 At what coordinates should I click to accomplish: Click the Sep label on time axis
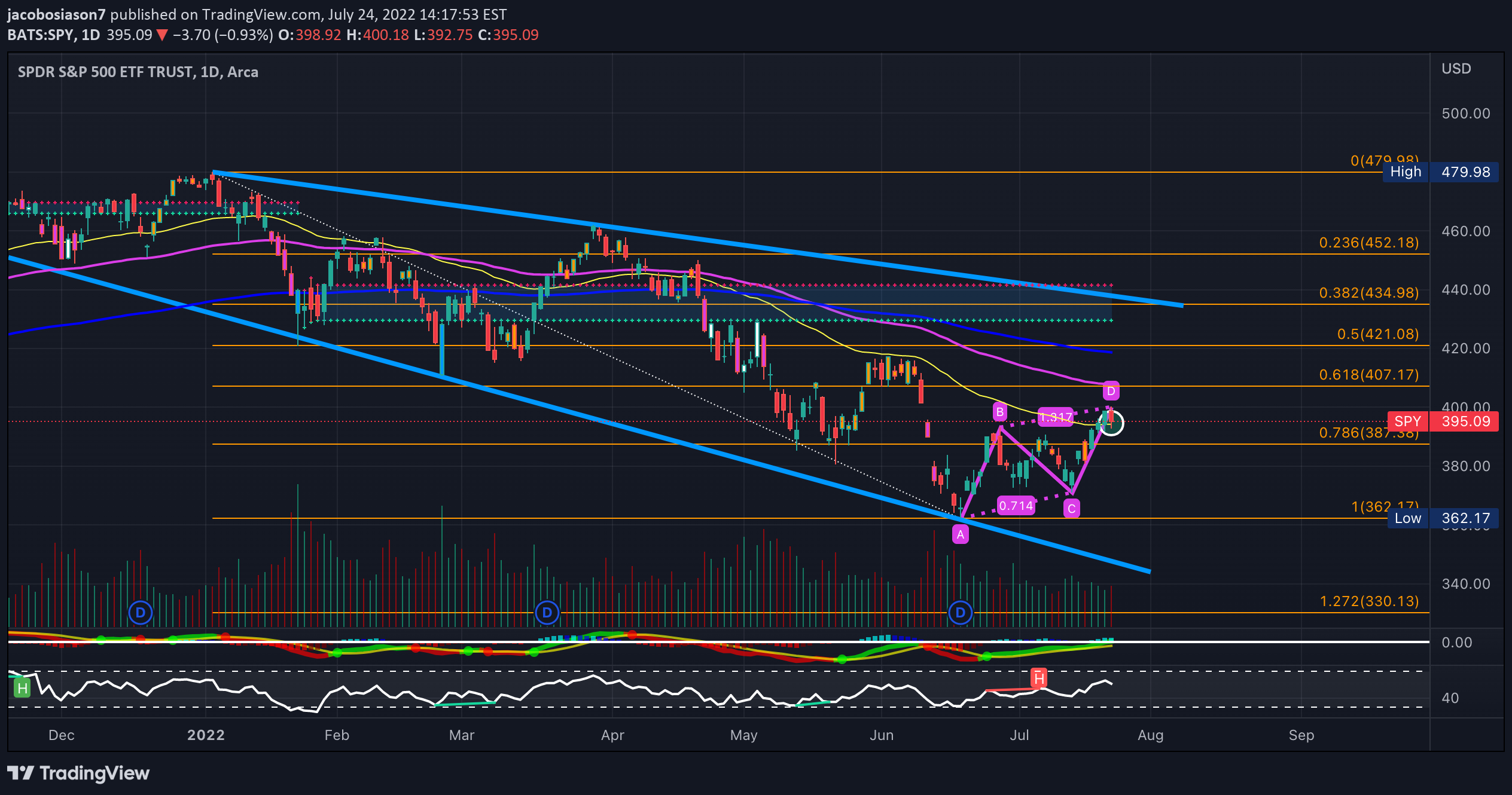click(1301, 735)
